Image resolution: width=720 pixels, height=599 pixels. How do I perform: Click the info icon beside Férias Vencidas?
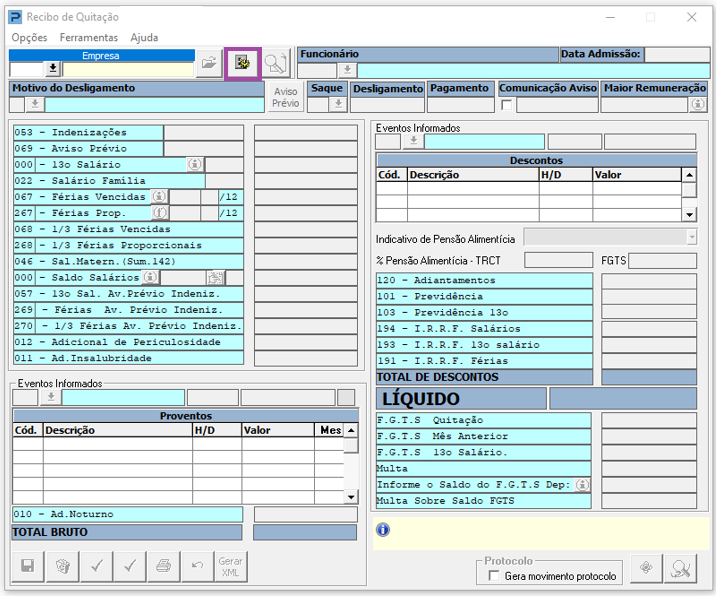(158, 197)
